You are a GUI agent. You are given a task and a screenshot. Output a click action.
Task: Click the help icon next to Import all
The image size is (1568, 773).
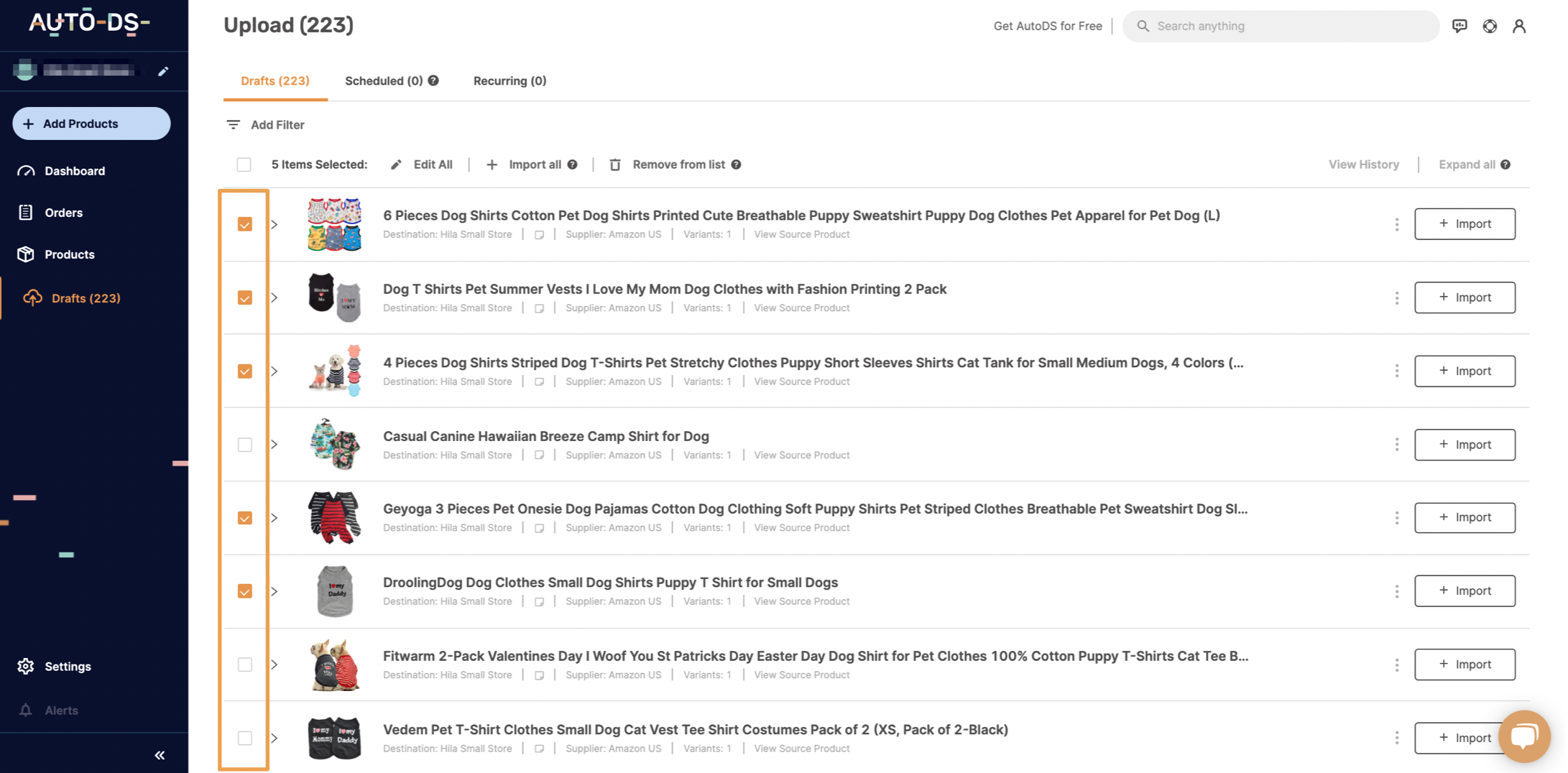point(572,165)
